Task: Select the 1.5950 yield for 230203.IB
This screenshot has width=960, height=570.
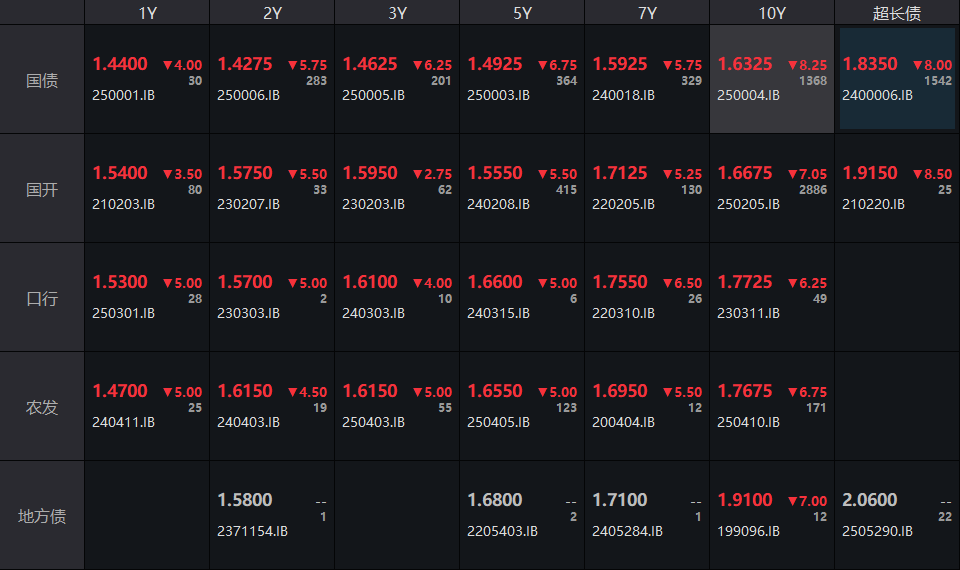Action: (370, 173)
